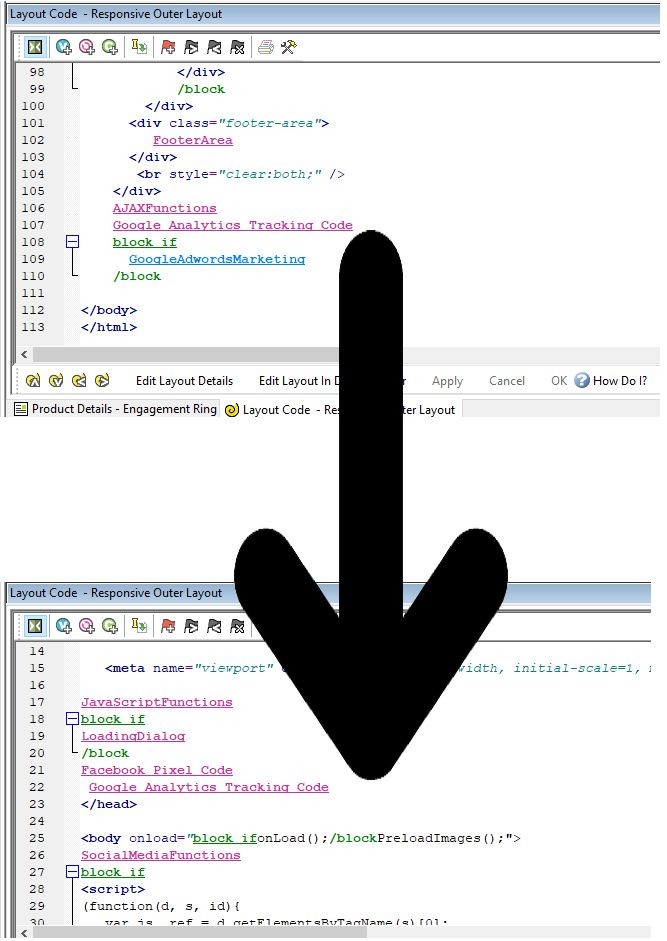
Task: Click the print icon in top toolbar
Action: pos(266,47)
